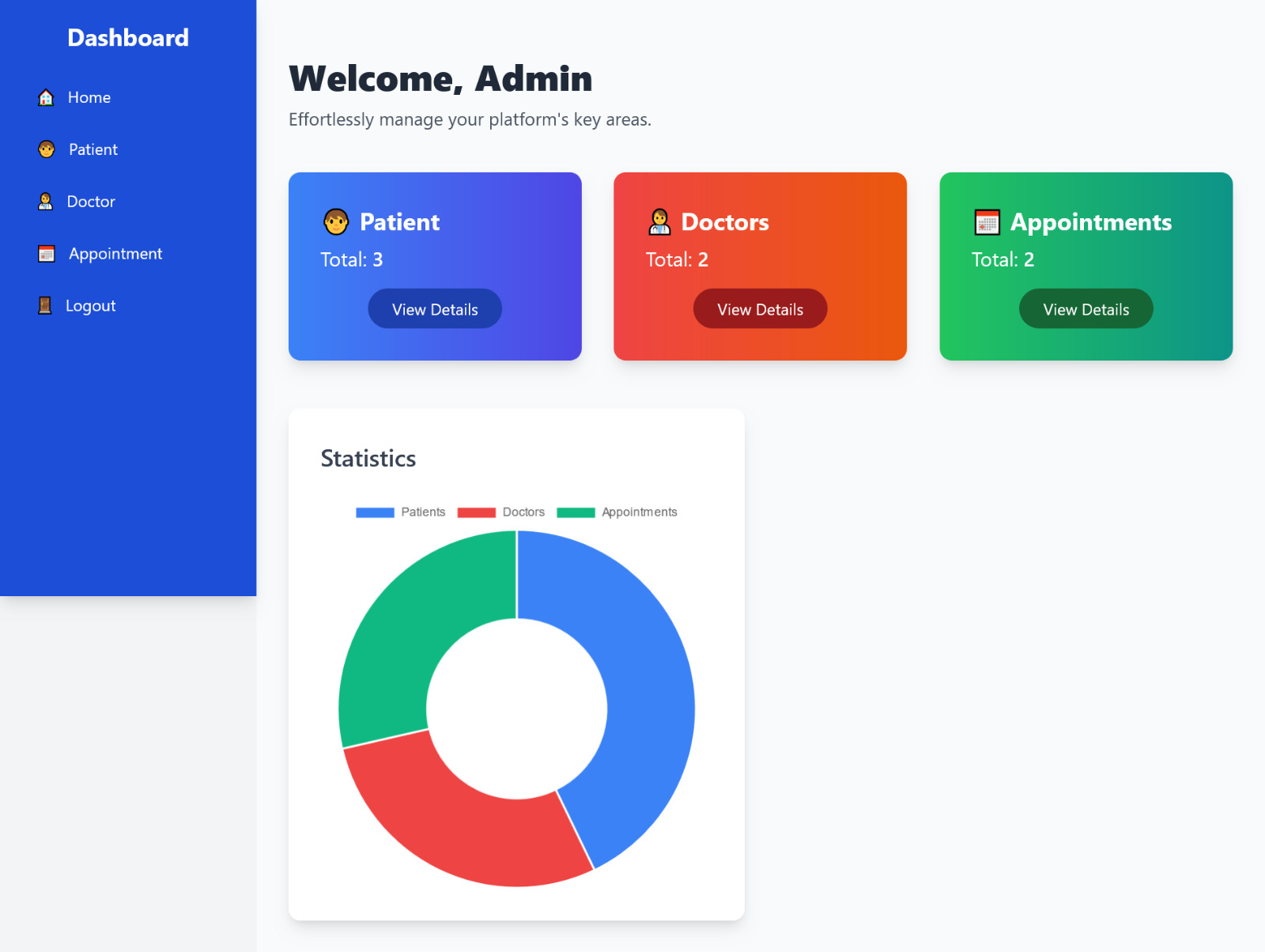Click the Logout door icon in sidebar
The image size is (1265, 952).
click(x=46, y=305)
